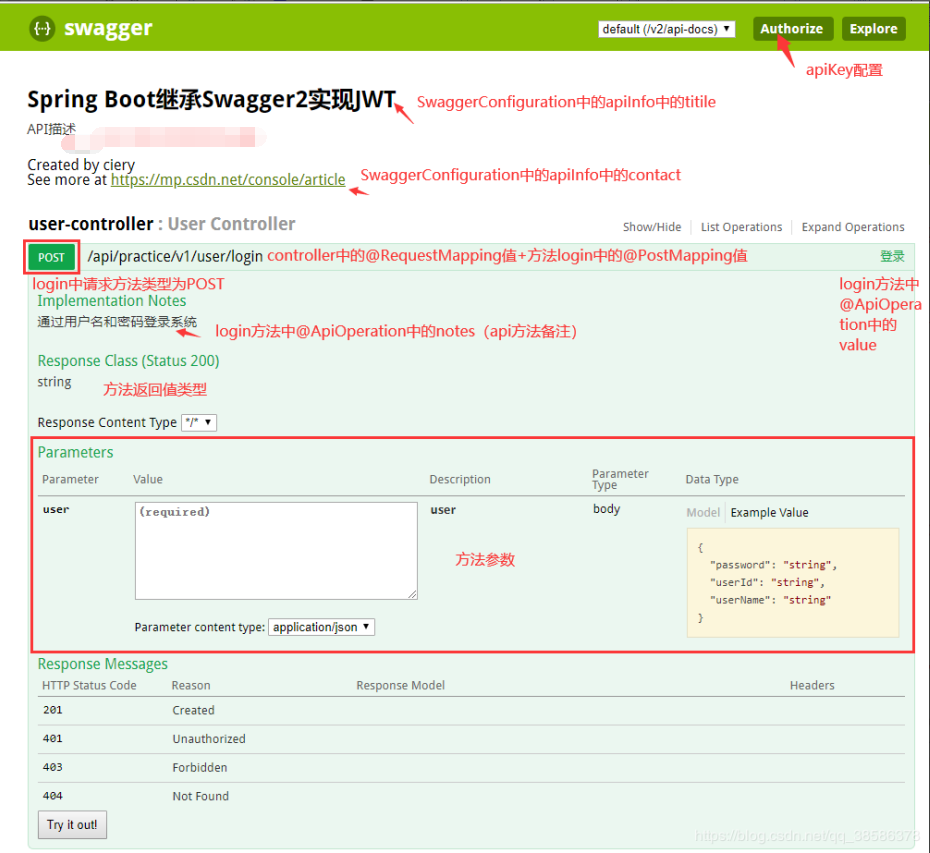Open the CSDN article link

(x=228, y=180)
